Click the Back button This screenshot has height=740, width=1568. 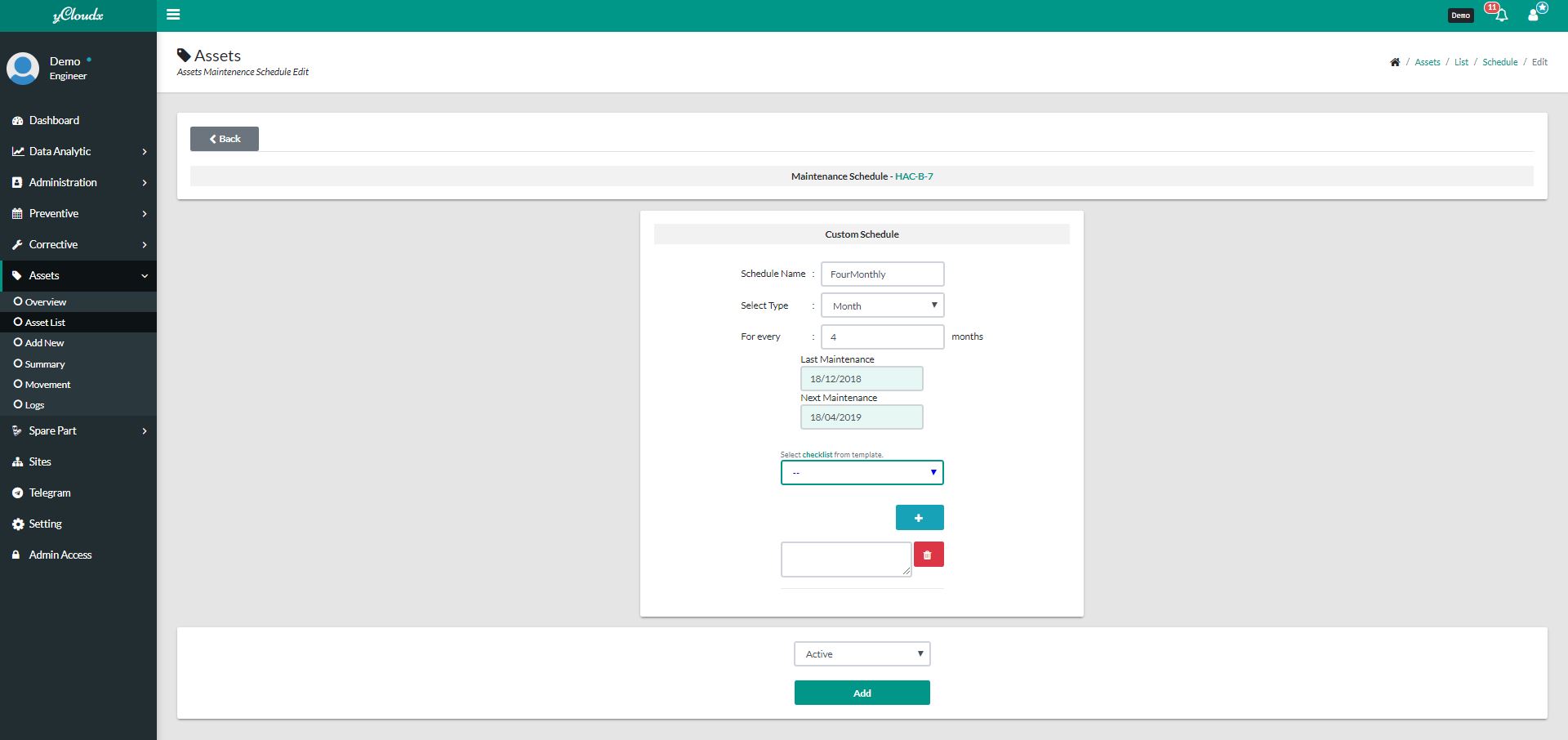click(225, 139)
